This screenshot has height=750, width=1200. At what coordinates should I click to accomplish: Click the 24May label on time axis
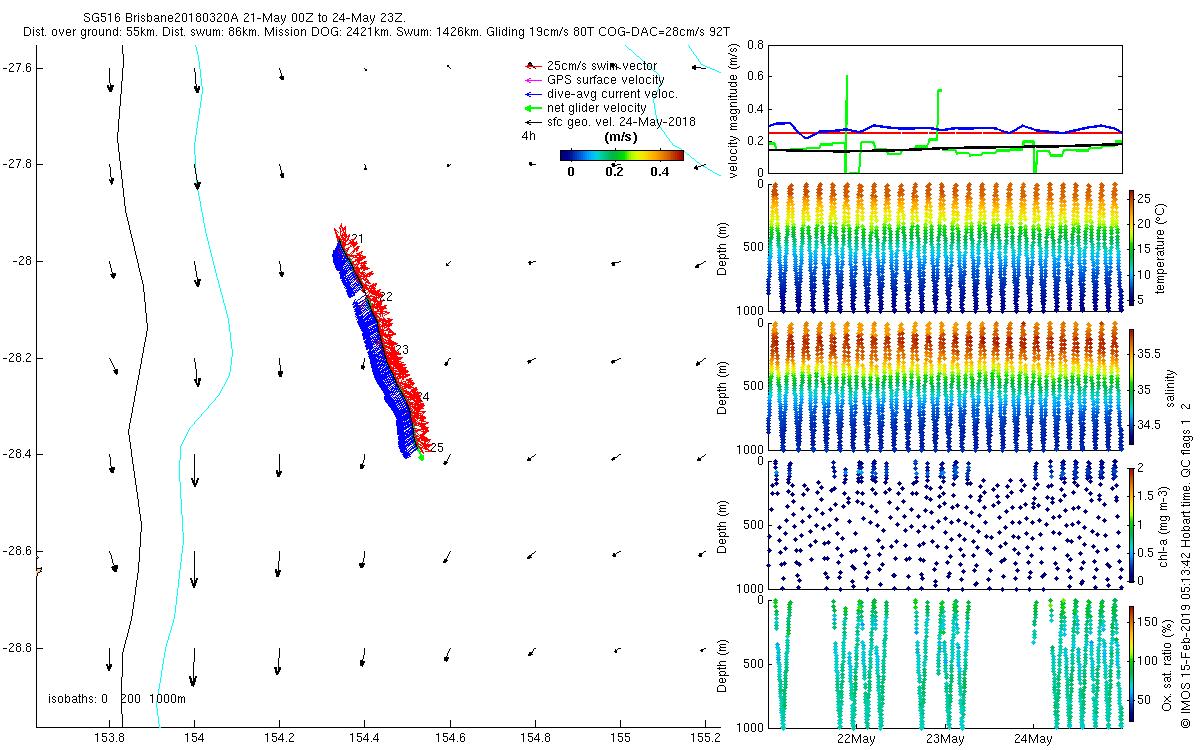coord(1032,739)
